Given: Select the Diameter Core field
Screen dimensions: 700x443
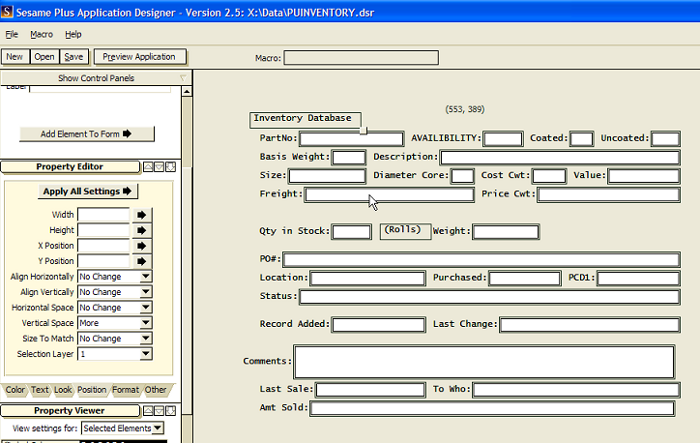Looking at the screenshot, I should click(462, 176).
